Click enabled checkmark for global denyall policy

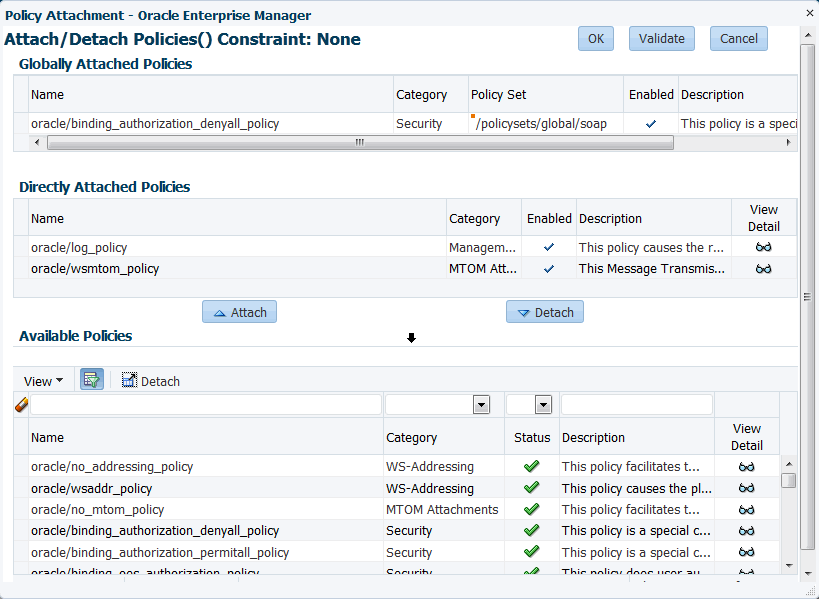point(651,124)
